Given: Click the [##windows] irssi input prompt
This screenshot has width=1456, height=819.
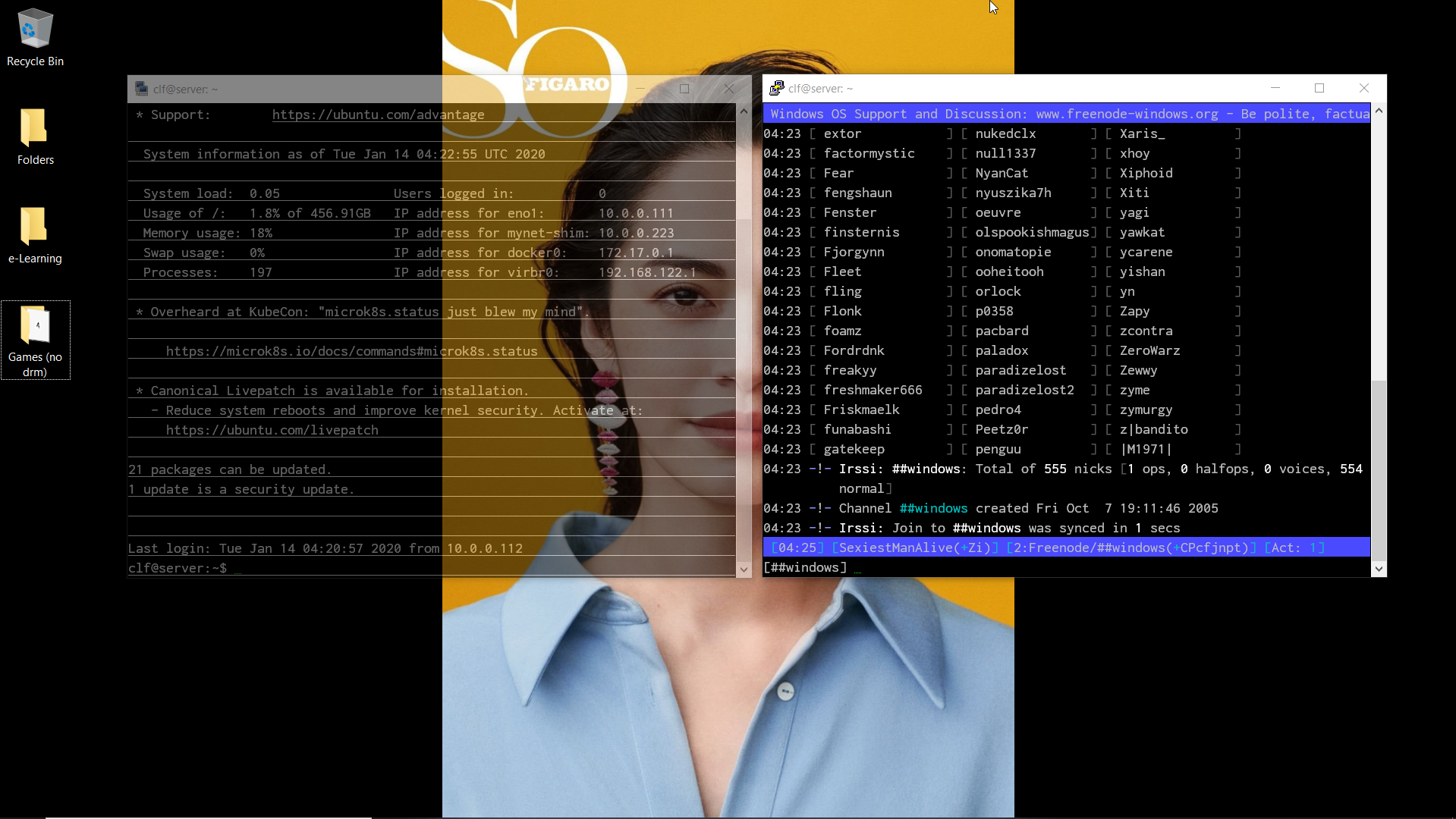Looking at the screenshot, I should (x=805, y=567).
